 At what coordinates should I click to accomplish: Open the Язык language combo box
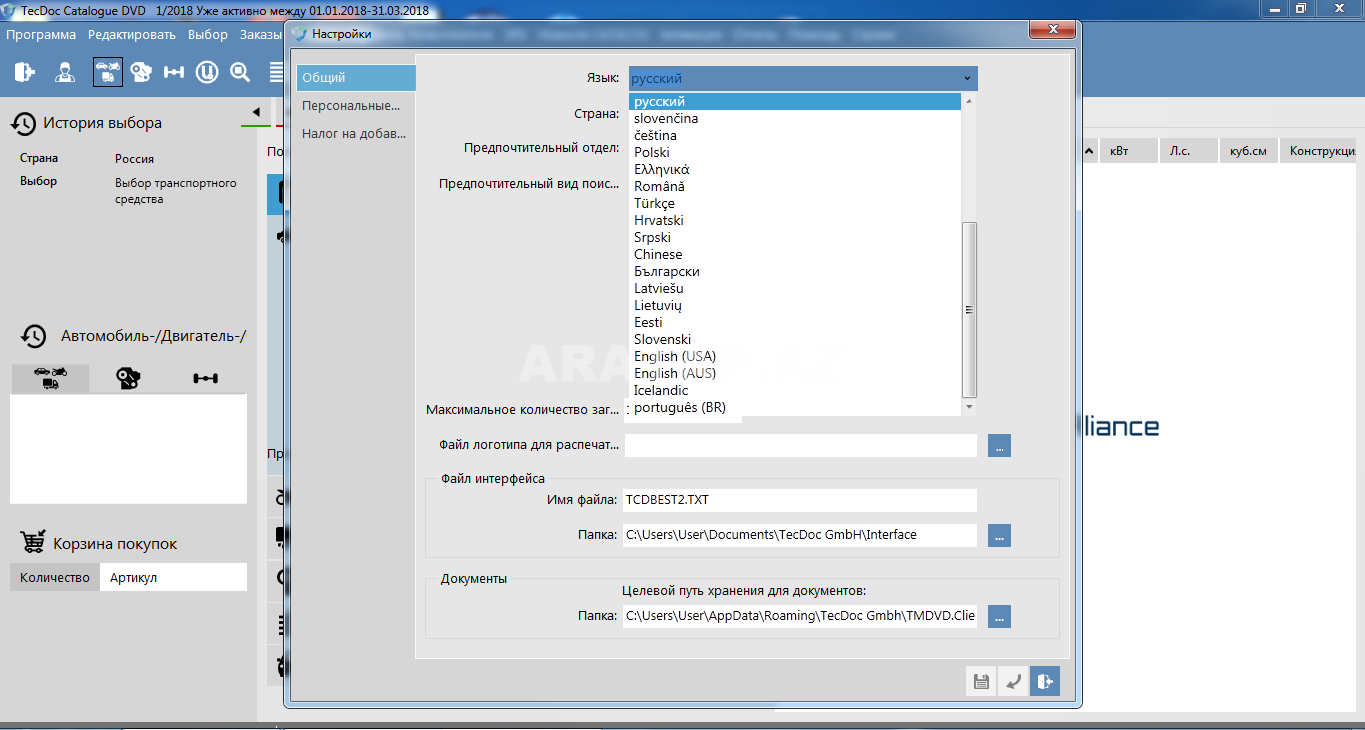pos(803,78)
